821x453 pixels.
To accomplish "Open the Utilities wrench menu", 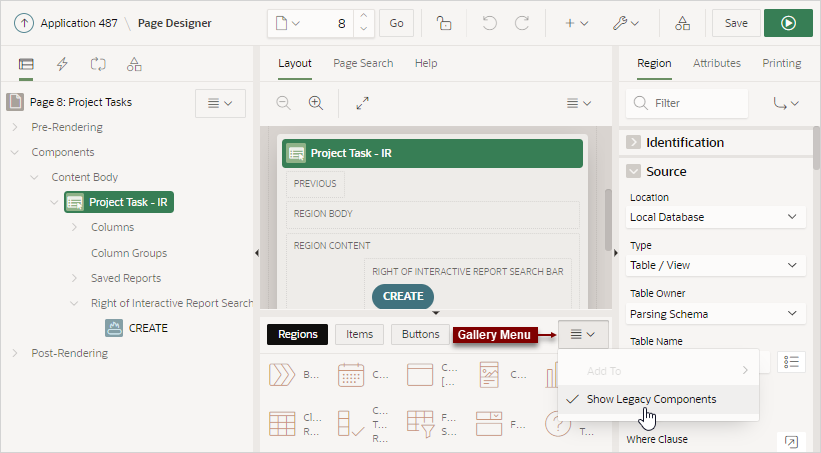I will point(626,23).
